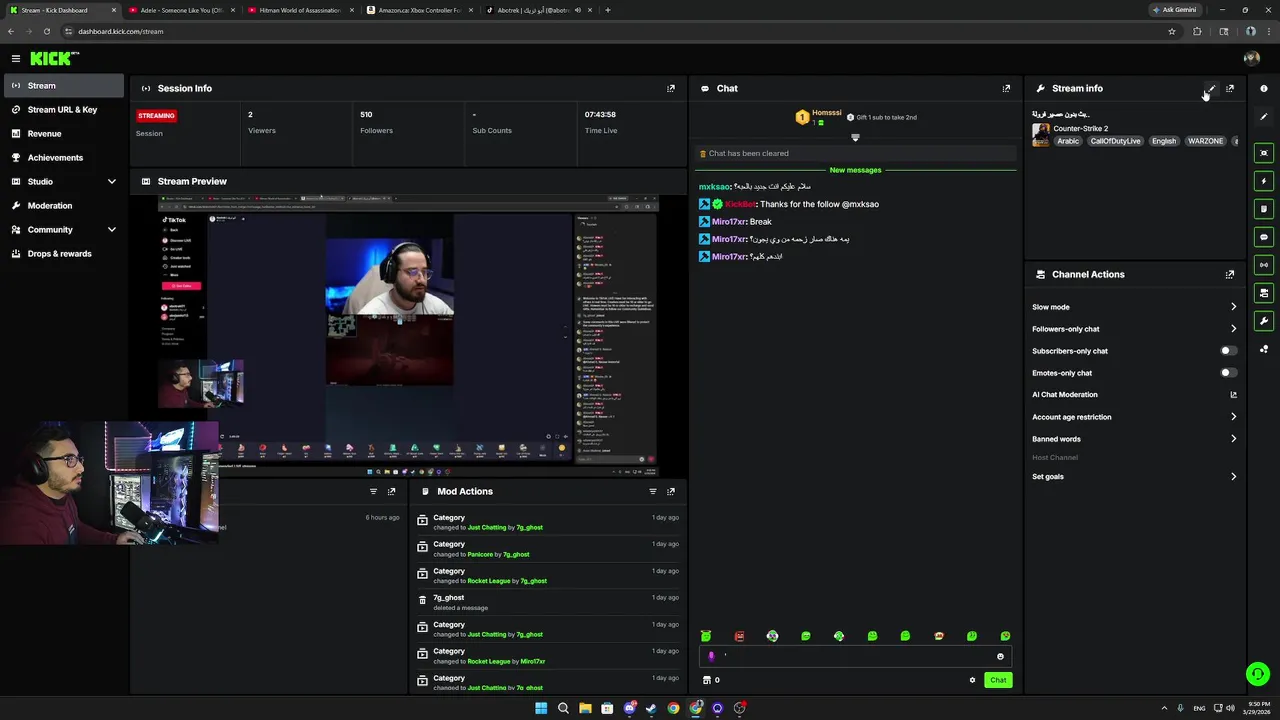Viewport: 1280px width, 720px height.
Task: Pop out the Channel Actions panel
Action: click(x=1230, y=274)
